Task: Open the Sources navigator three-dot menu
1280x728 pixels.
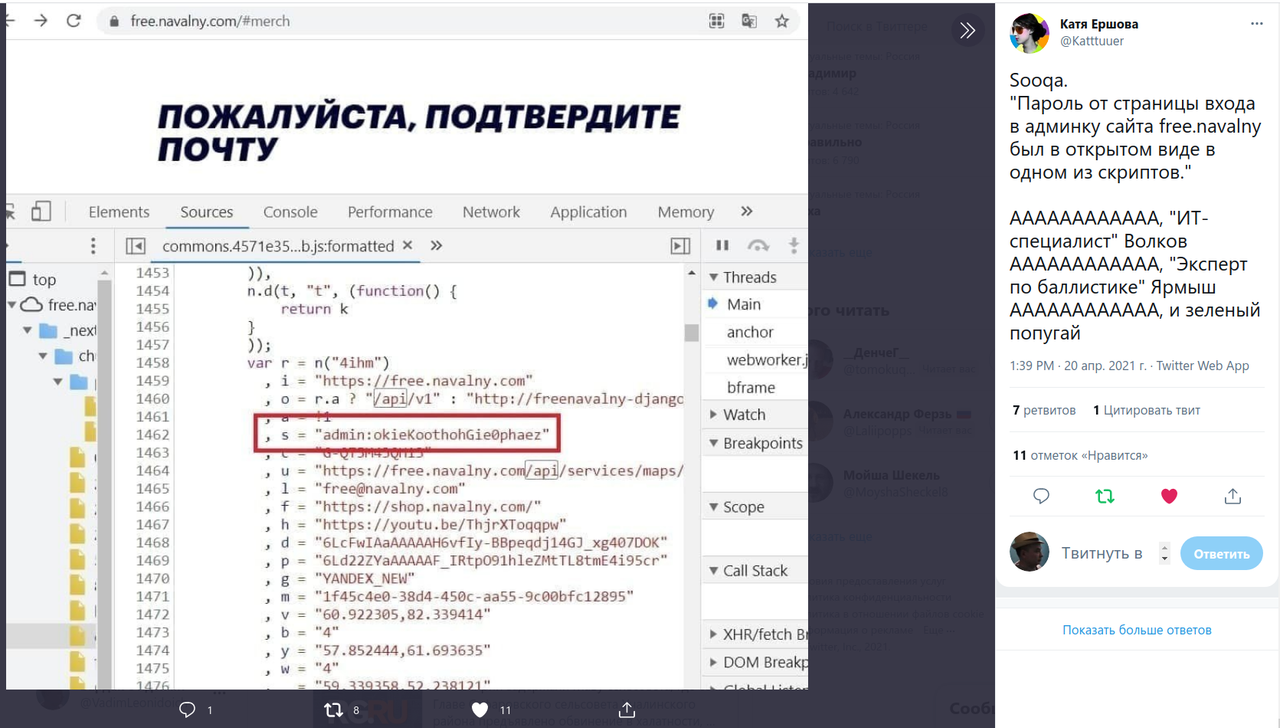Action: click(93, 246)
